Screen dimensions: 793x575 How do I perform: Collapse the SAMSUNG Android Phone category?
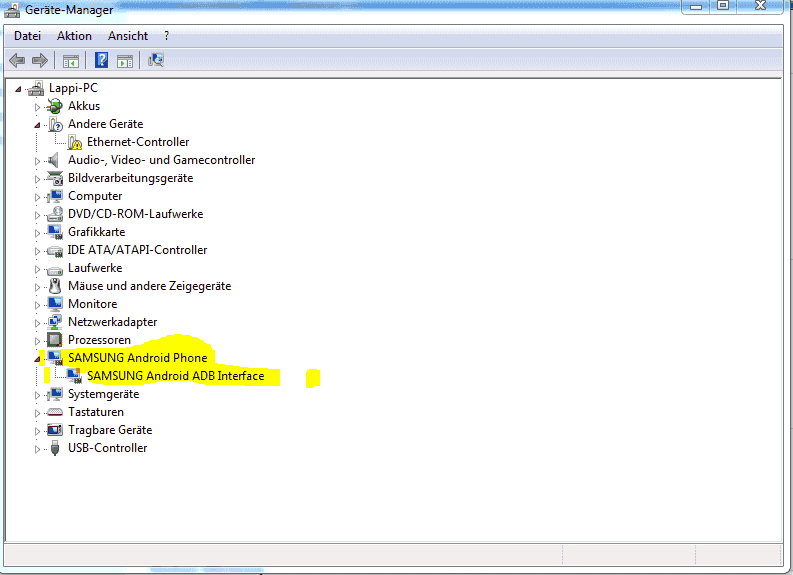(x=37, y=359)
